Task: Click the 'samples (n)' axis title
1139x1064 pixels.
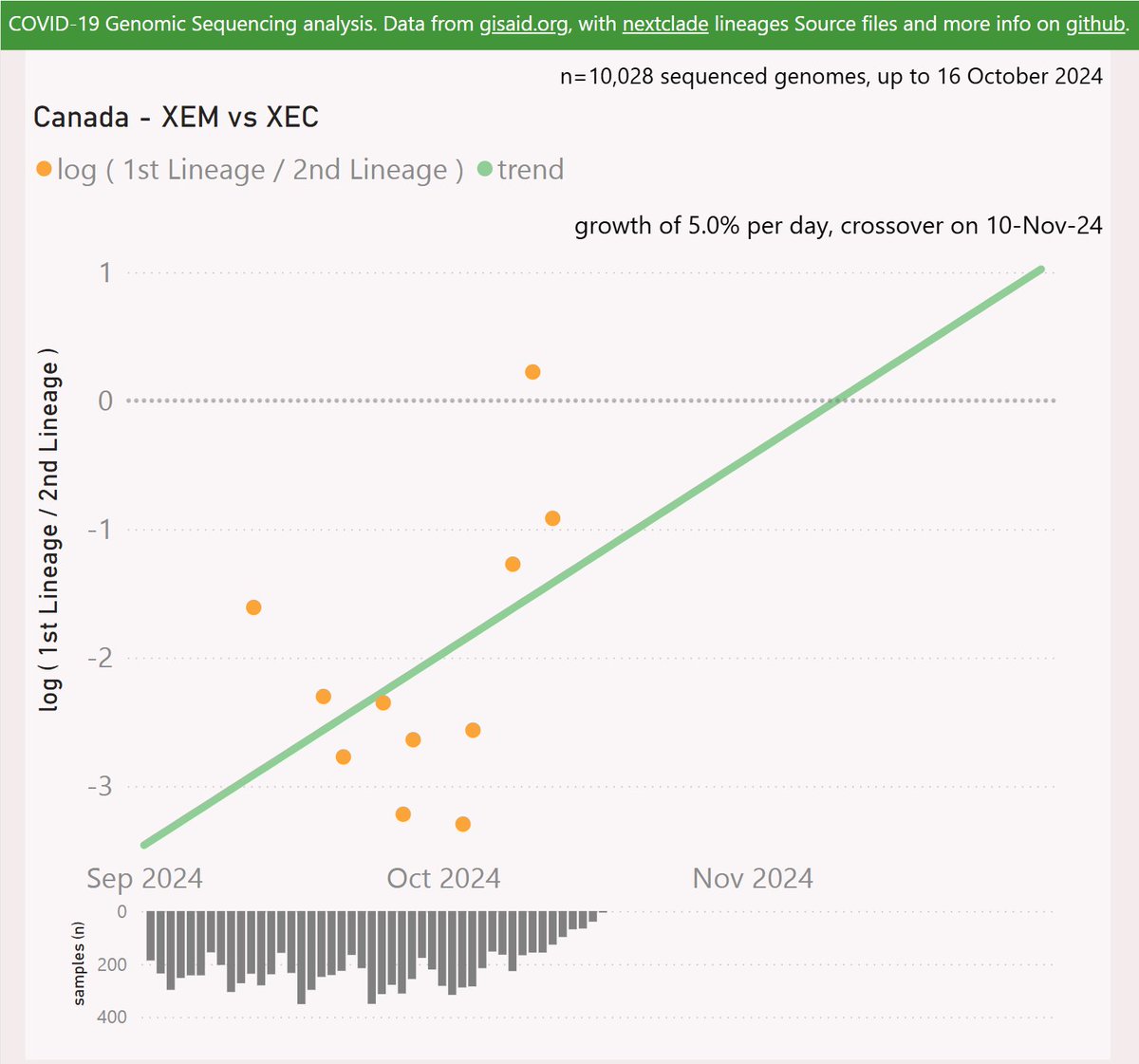Action: pyautogui.click(x=79, y=962)
